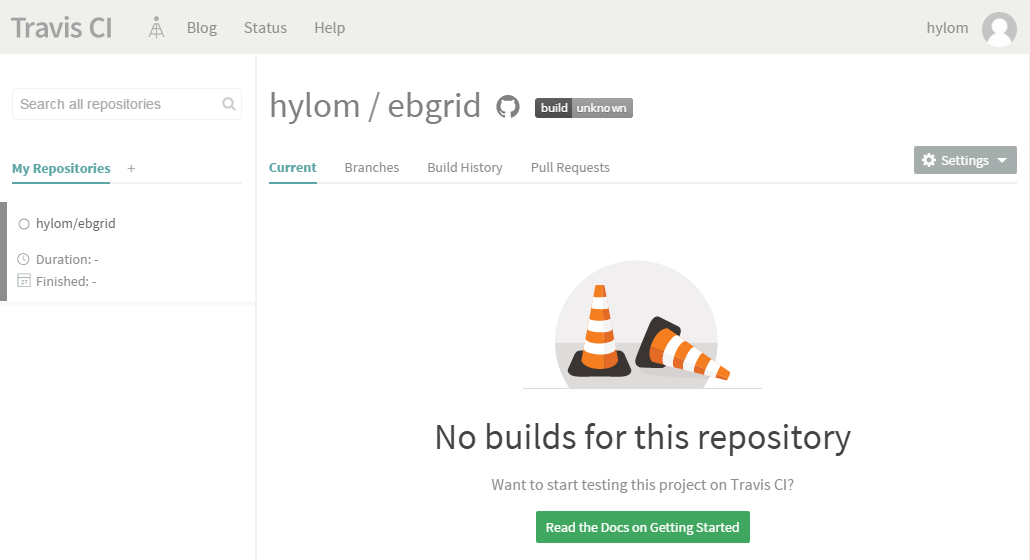Select the My Repositories tab

(x=61, y=169)
